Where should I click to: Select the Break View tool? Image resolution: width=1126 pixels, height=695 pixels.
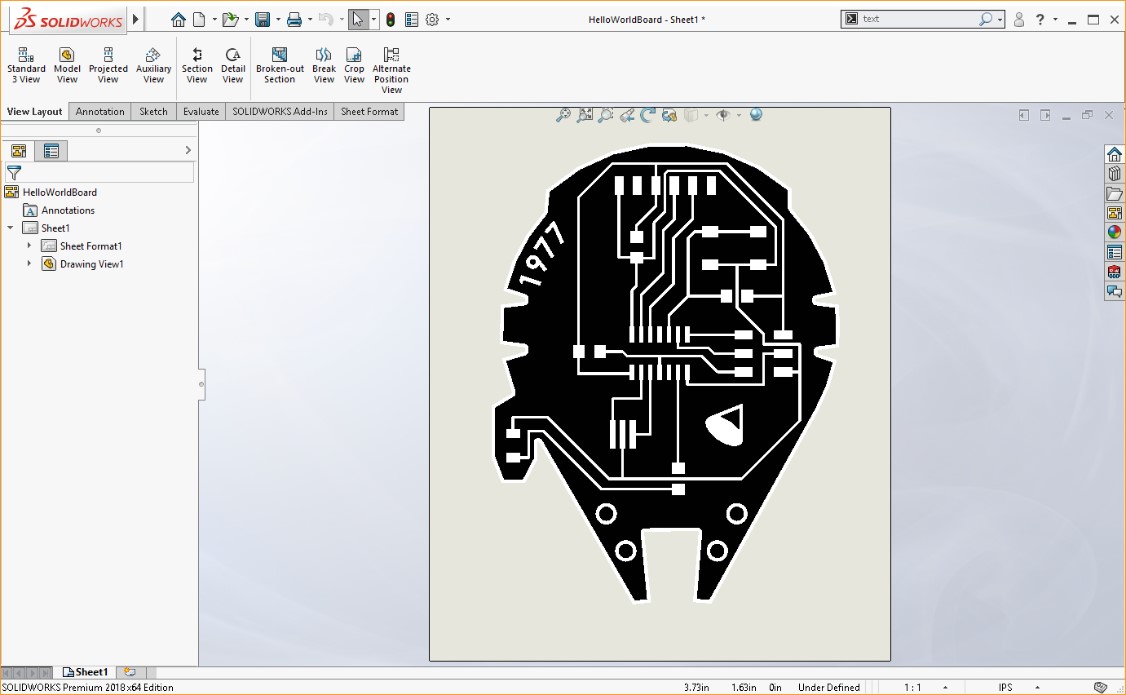pyautogui.click(x=324, y=65)
